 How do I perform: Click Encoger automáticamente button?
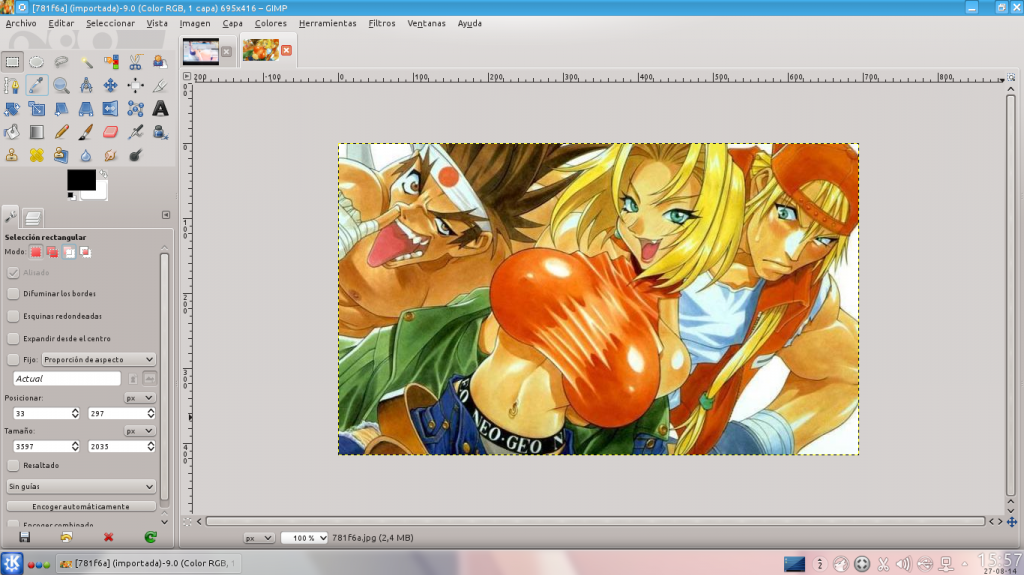tap(81, 506)
